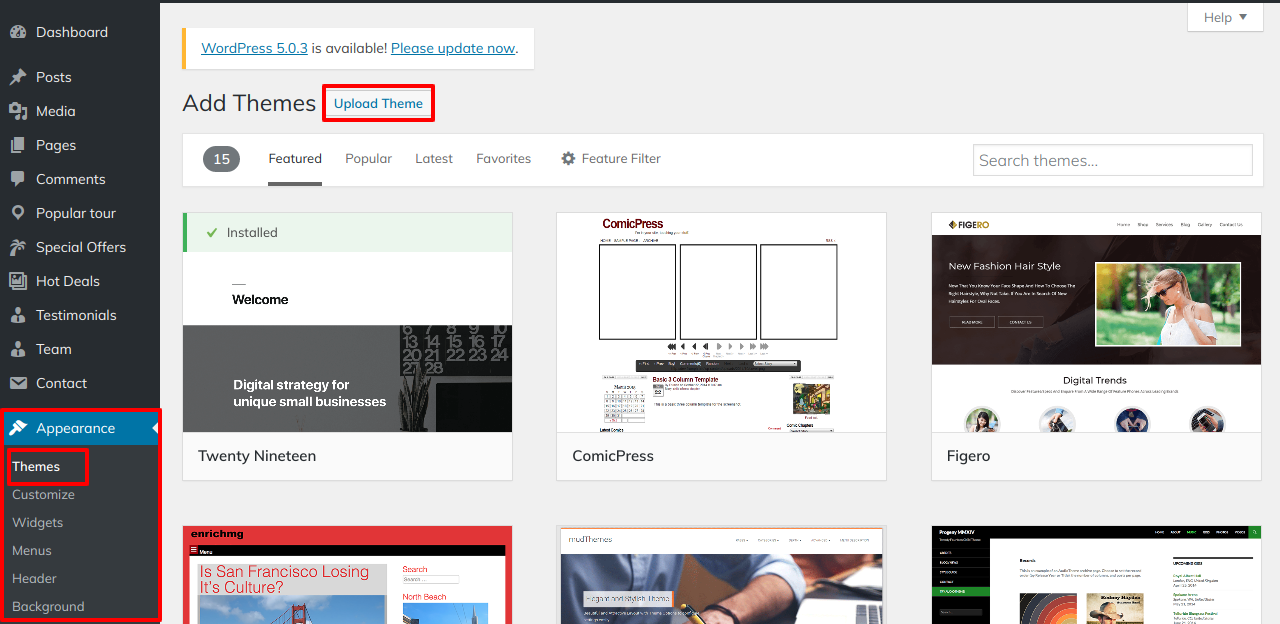Click the Feature Filter gear icon
Screen dimensions: 1280x624
tap(568, 159)
